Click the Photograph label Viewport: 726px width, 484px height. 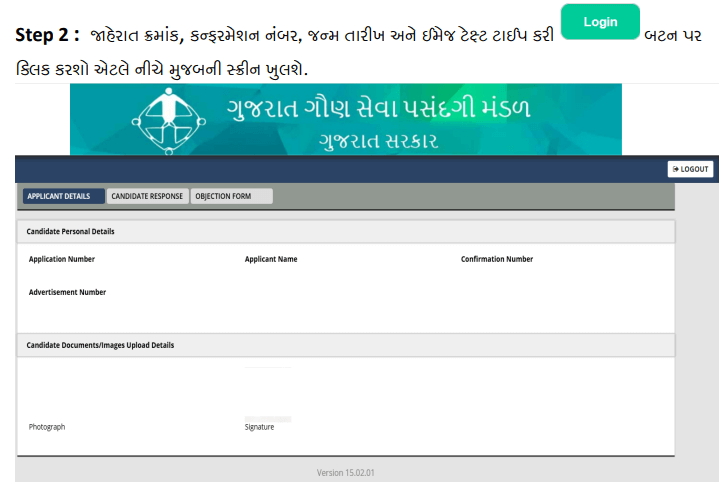(47, 427)
